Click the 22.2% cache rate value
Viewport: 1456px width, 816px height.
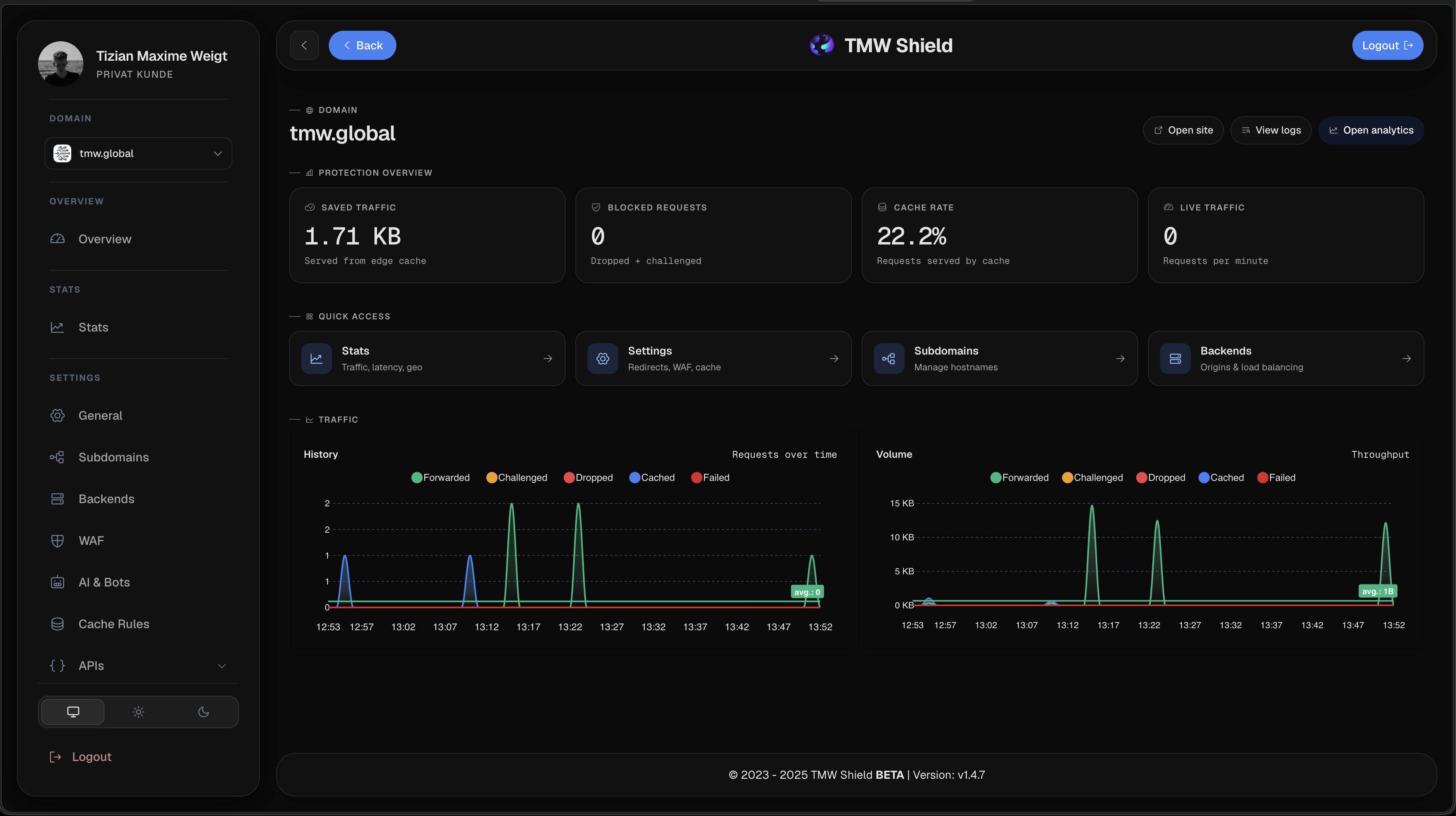click(912, 236)
